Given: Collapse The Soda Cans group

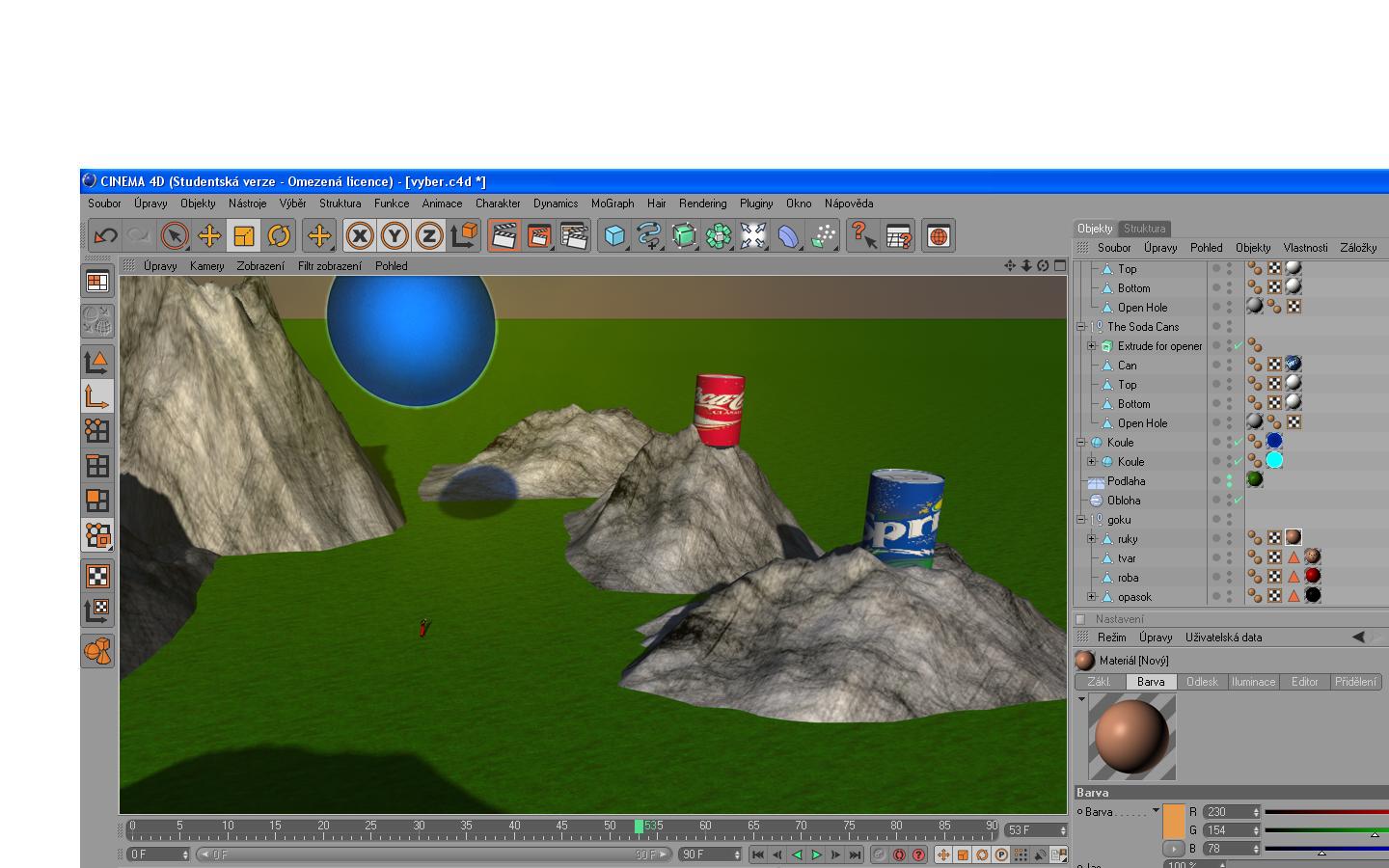Looking at the screenshot, I should pos(1081,327).
